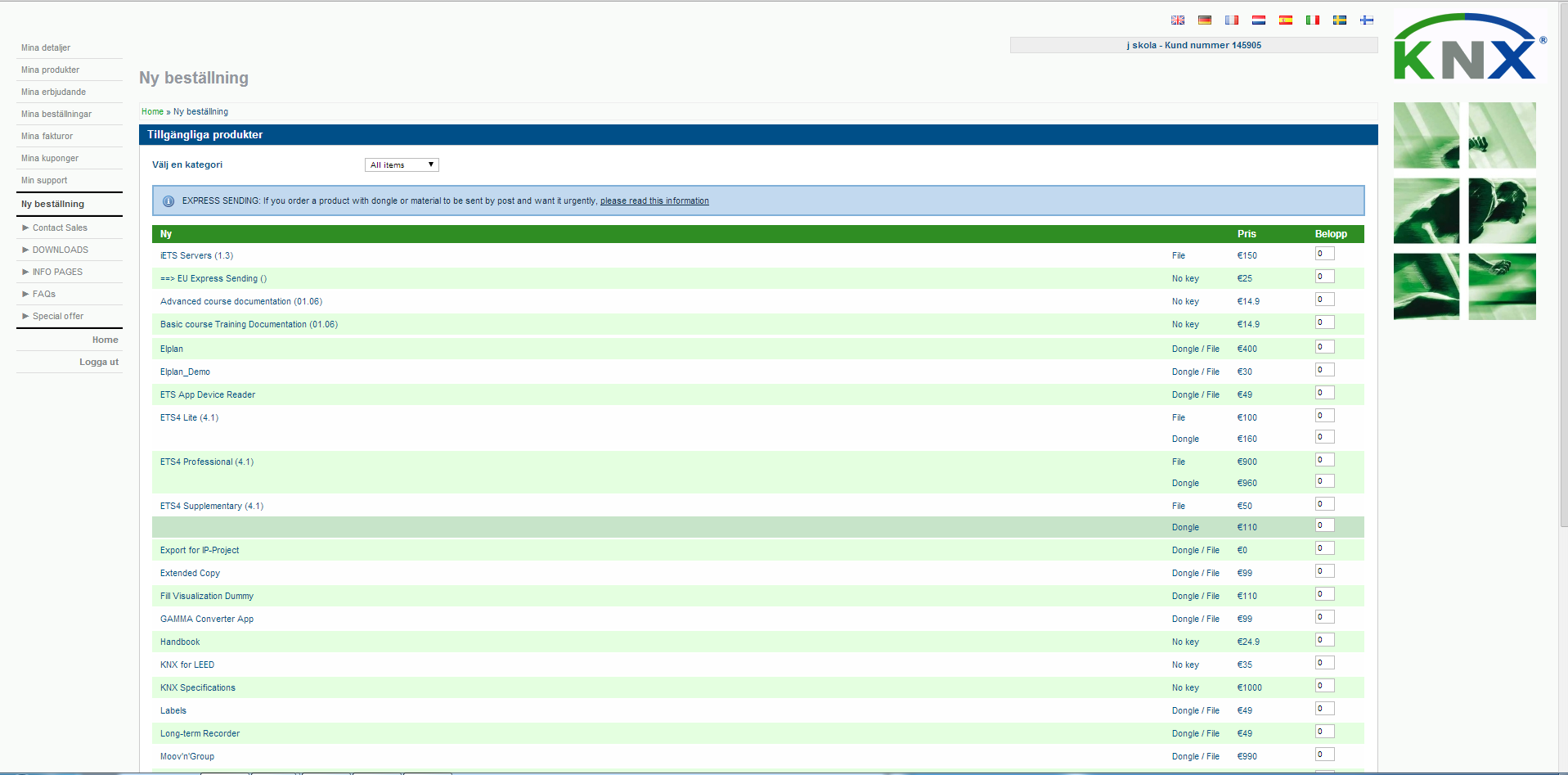The width and height of the screenshot is (1568, 775).
Task: Click quantity field for ETS4 Lite Dongle €160
Action: coord(1325,437)
